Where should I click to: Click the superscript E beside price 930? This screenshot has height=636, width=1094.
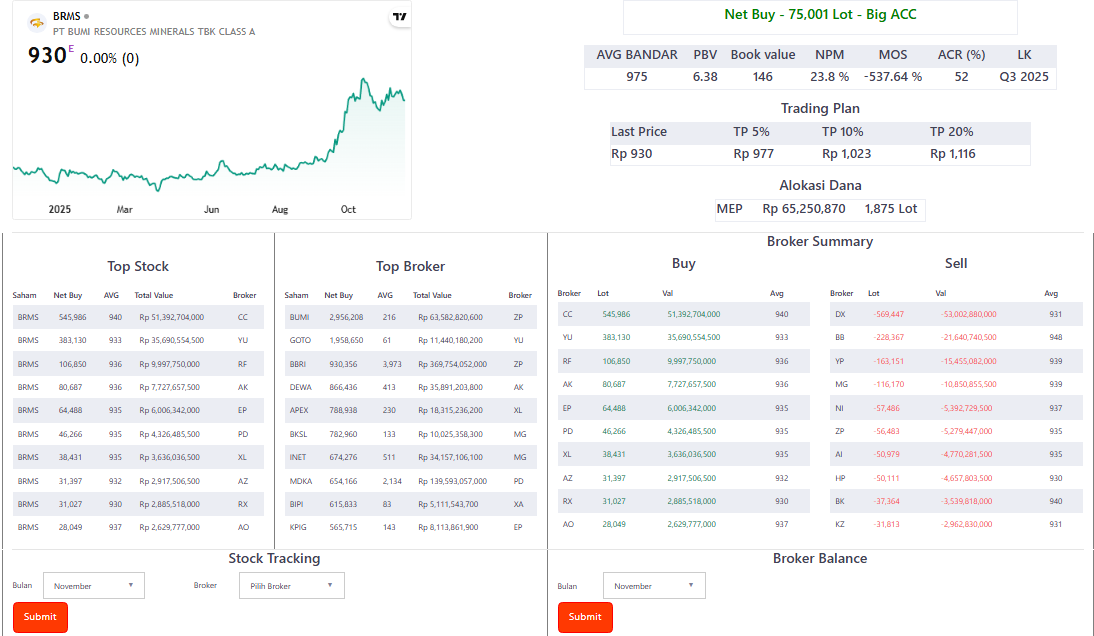pos(71,49)
